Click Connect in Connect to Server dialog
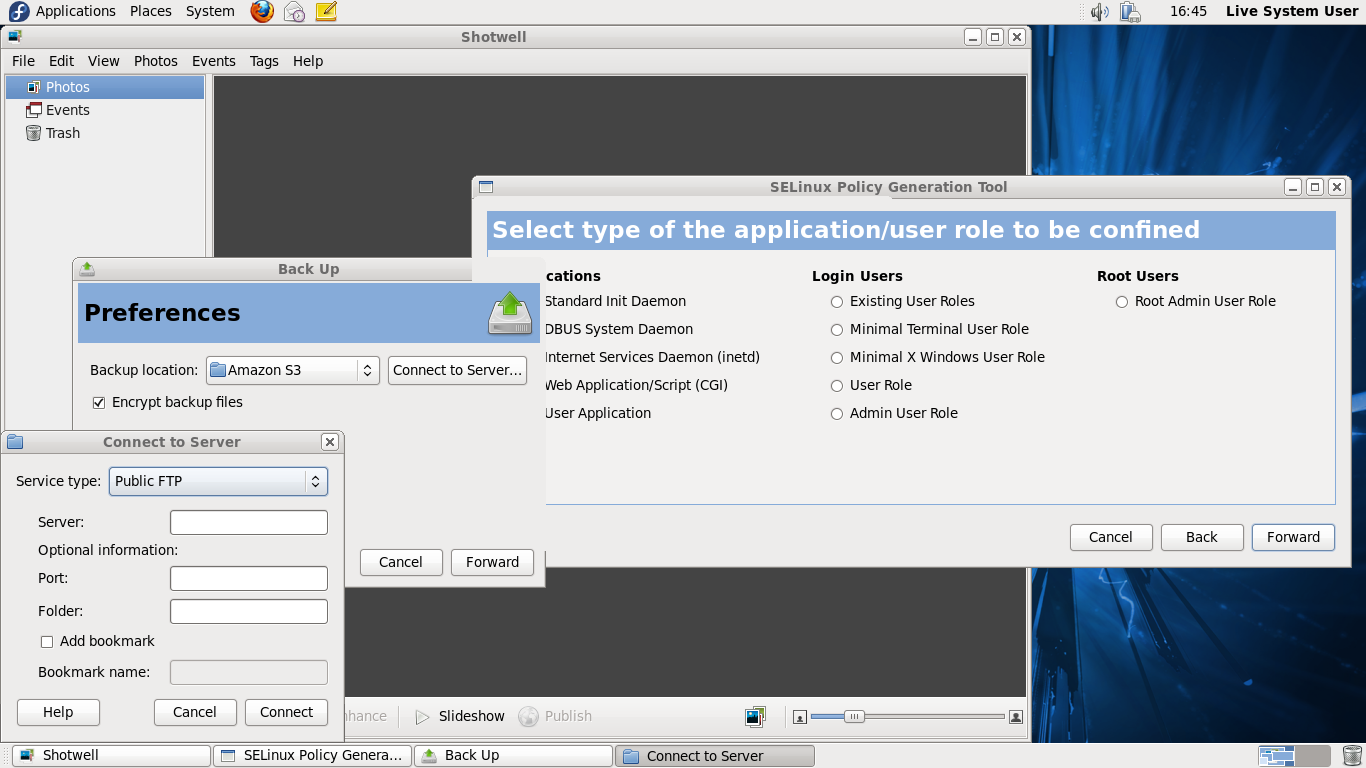 click(286, 712)
